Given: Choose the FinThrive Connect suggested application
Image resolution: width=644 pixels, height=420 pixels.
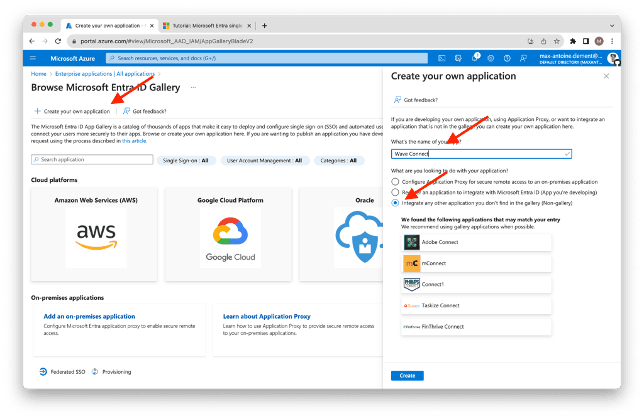Looking at the screenshot, I should pyautogui.click(x=476, y=327).
